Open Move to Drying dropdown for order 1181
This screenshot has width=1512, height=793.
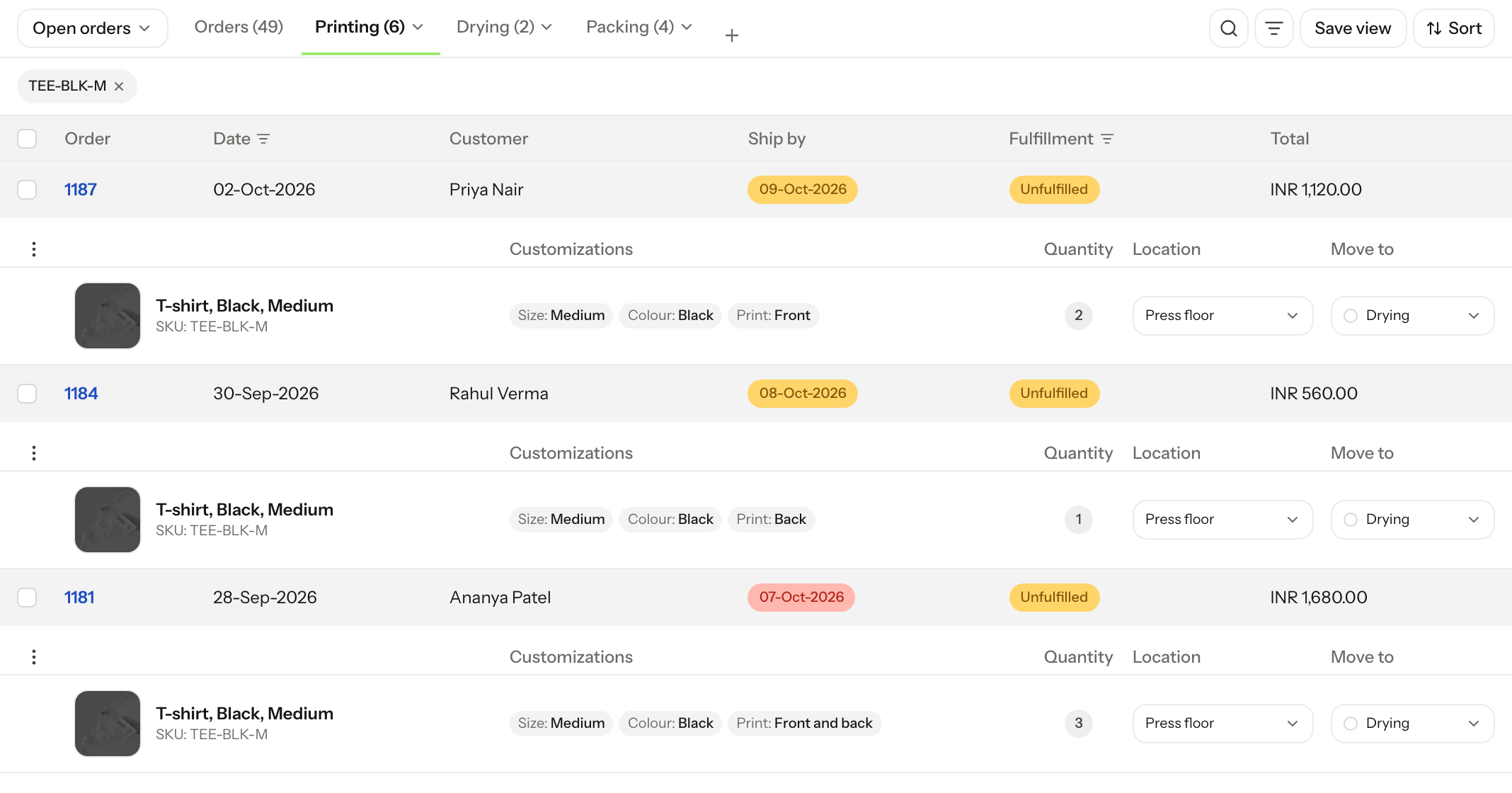click(x=1412, y=724)
